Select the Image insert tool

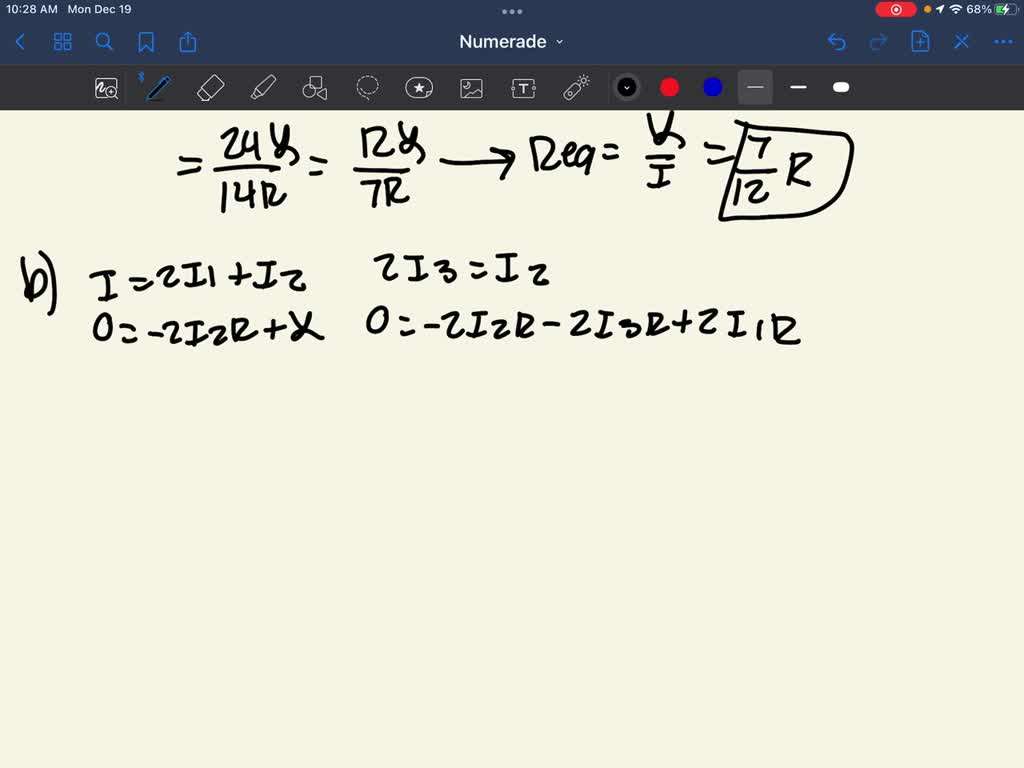[471, 88]
